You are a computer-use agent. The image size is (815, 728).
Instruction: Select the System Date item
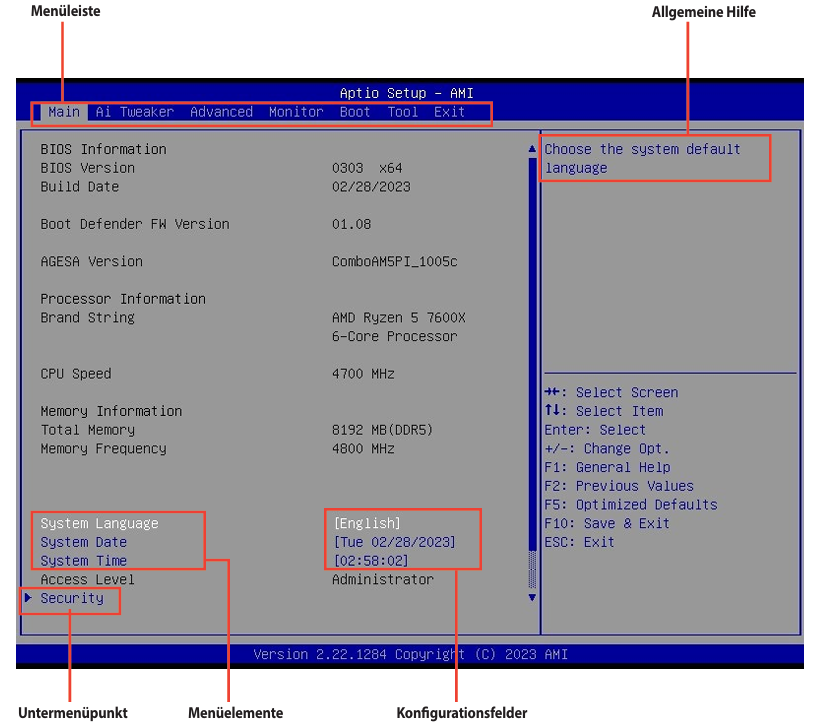point(84,542)
